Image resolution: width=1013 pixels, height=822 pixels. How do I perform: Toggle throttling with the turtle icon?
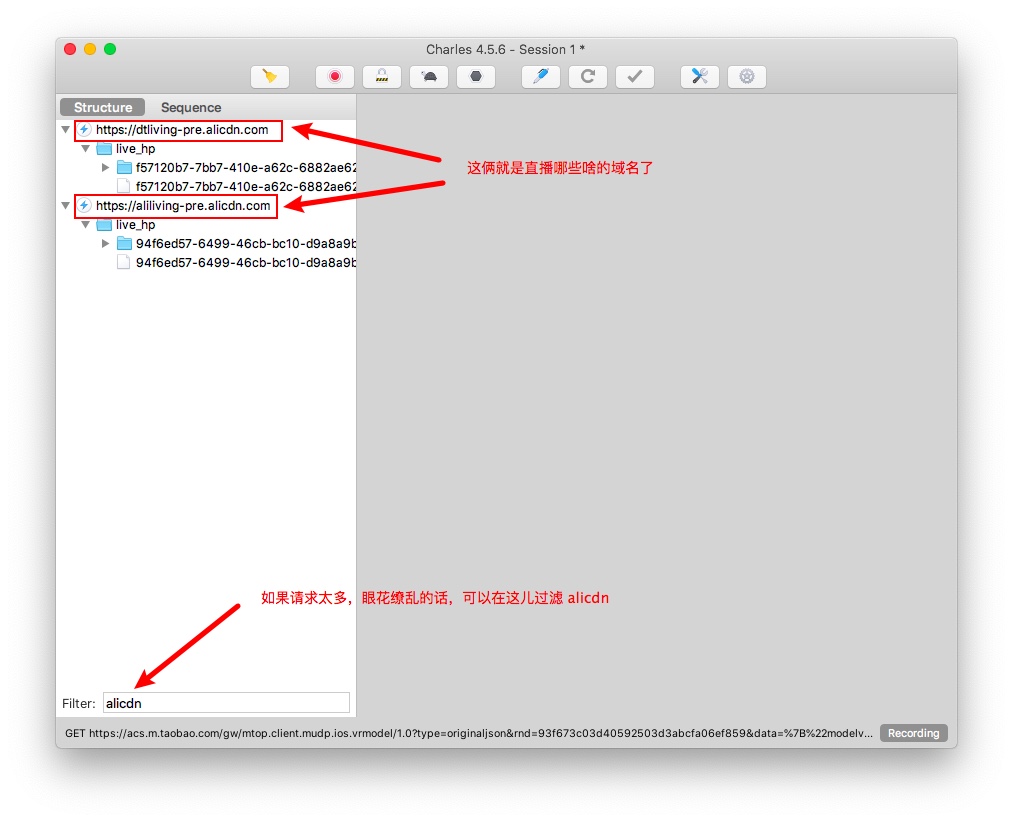tap(429, 76)
